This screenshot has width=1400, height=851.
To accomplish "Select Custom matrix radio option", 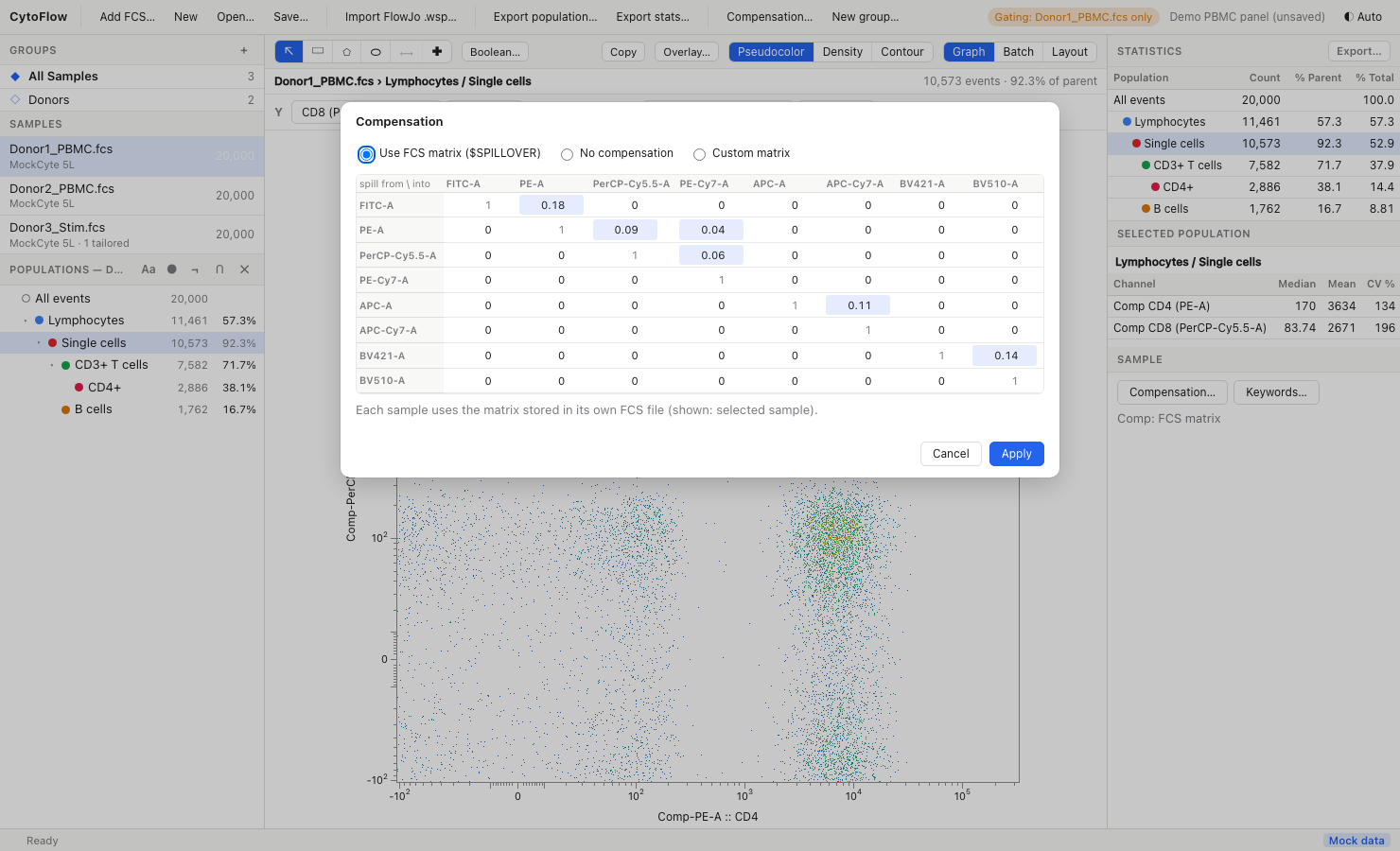I will 699,154.
